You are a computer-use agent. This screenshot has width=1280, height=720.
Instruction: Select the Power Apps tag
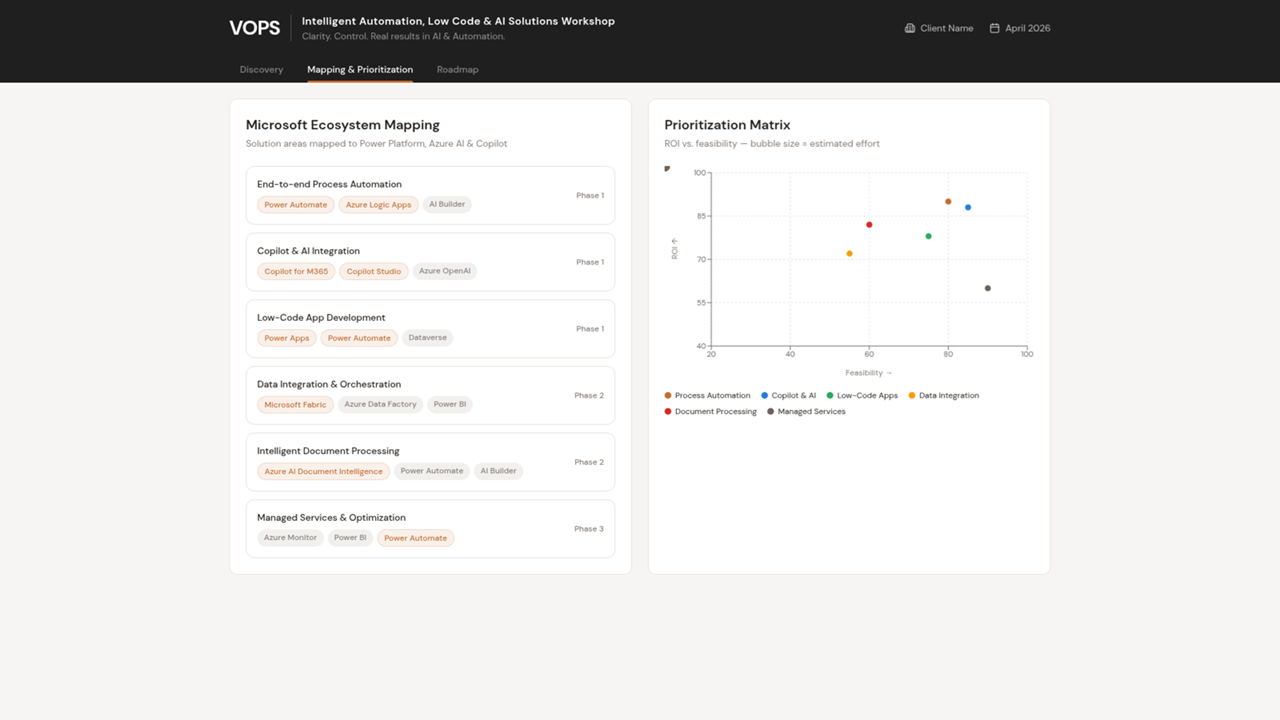point(287,338)
